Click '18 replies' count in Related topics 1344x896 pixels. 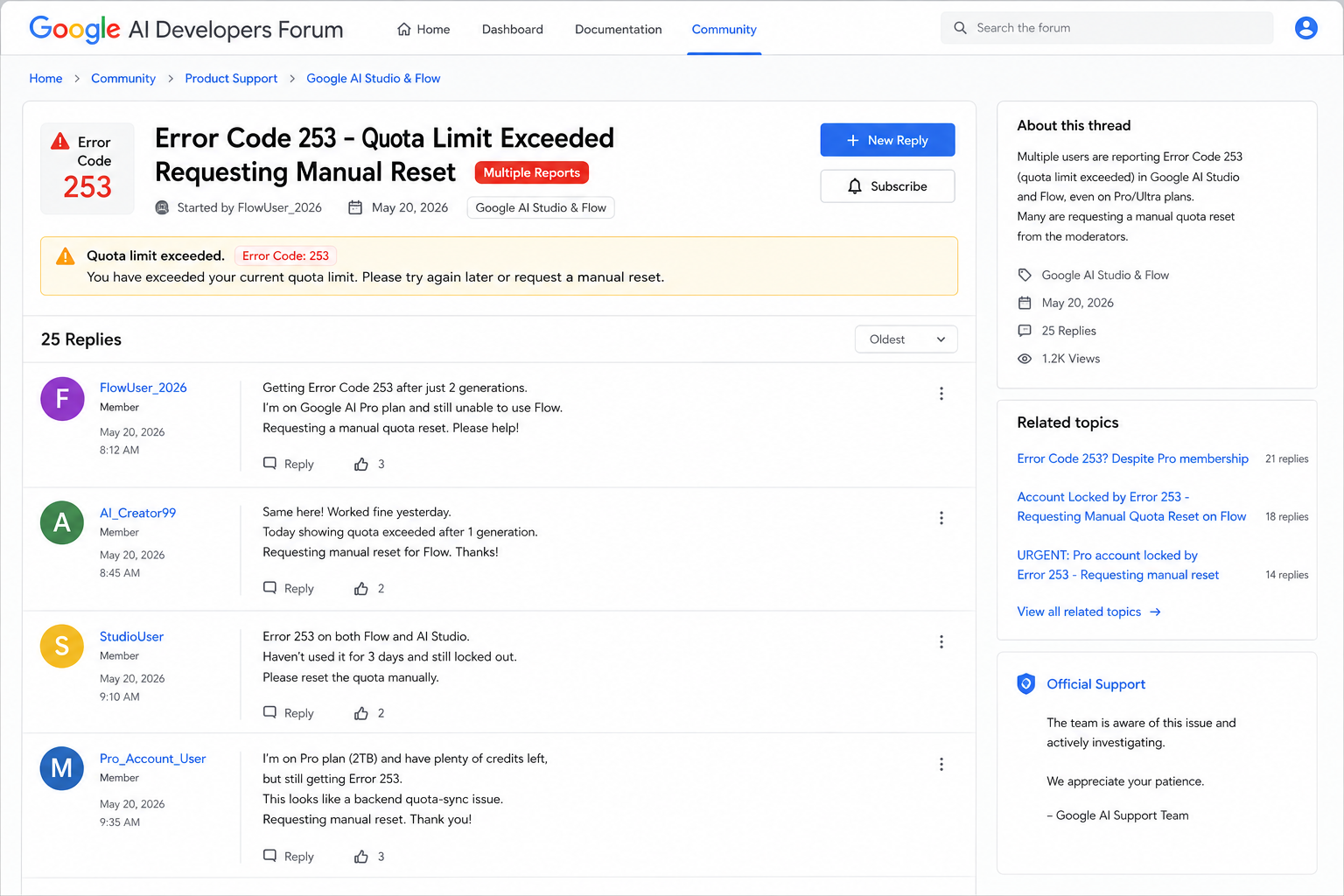1286,517
